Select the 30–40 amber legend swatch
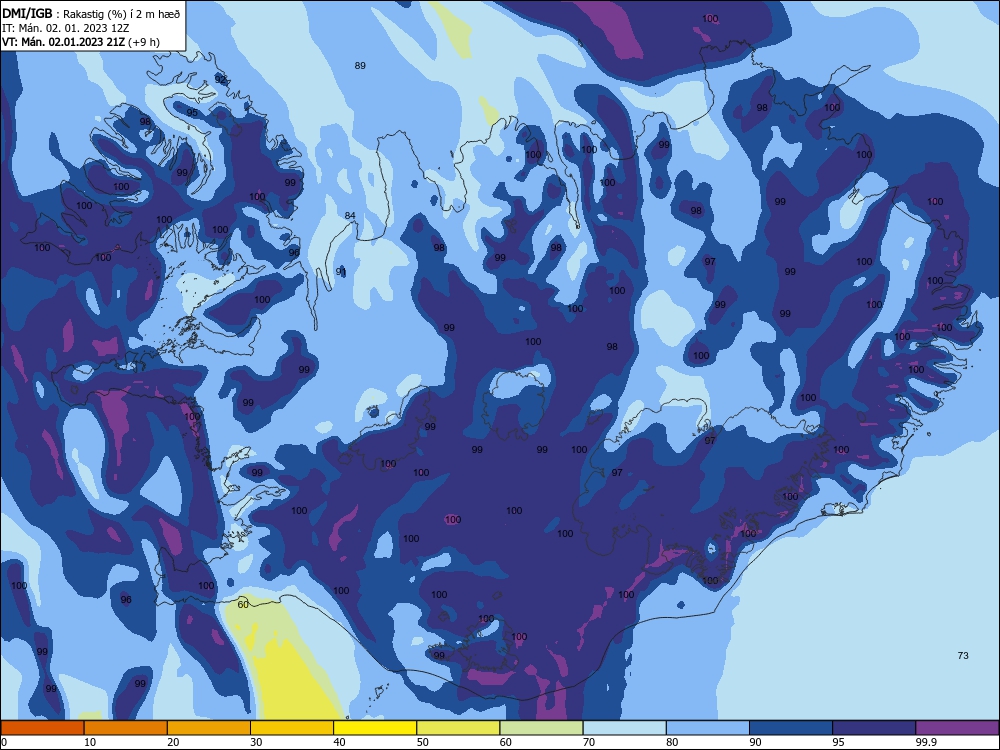This screenshot has width=1000, height=750. coord(292,728)
